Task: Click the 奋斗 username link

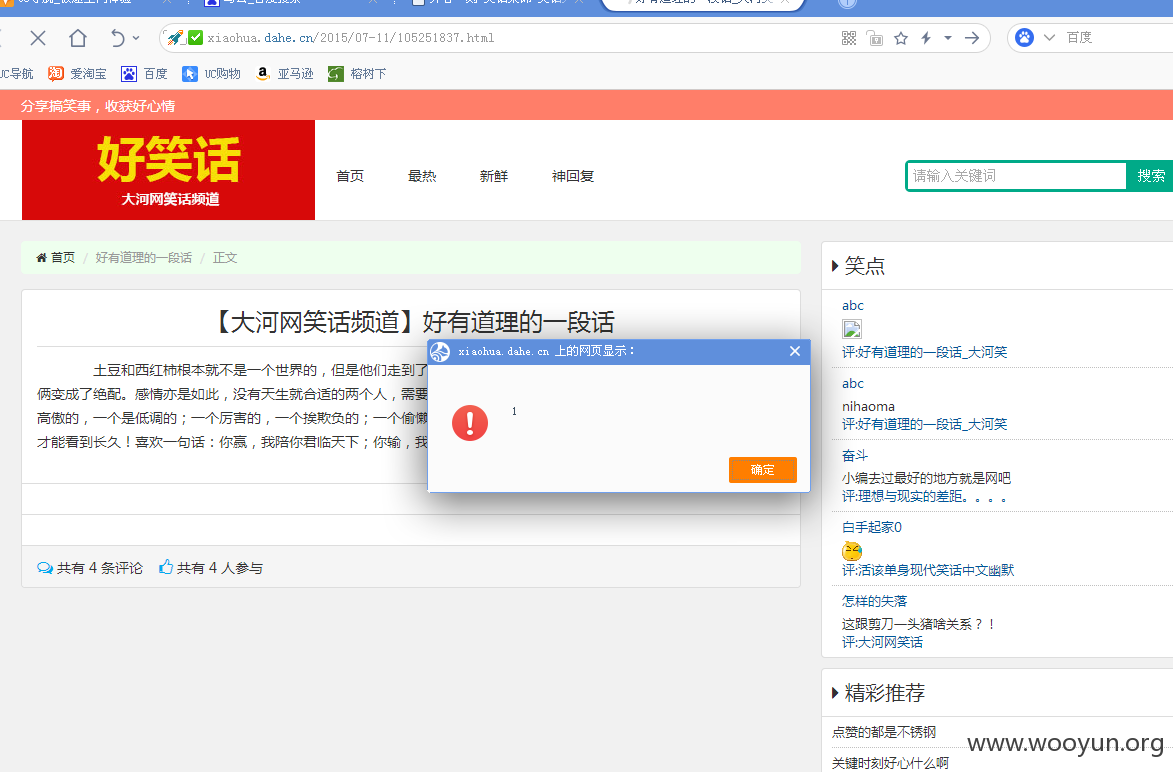Action: coord(855,456)
